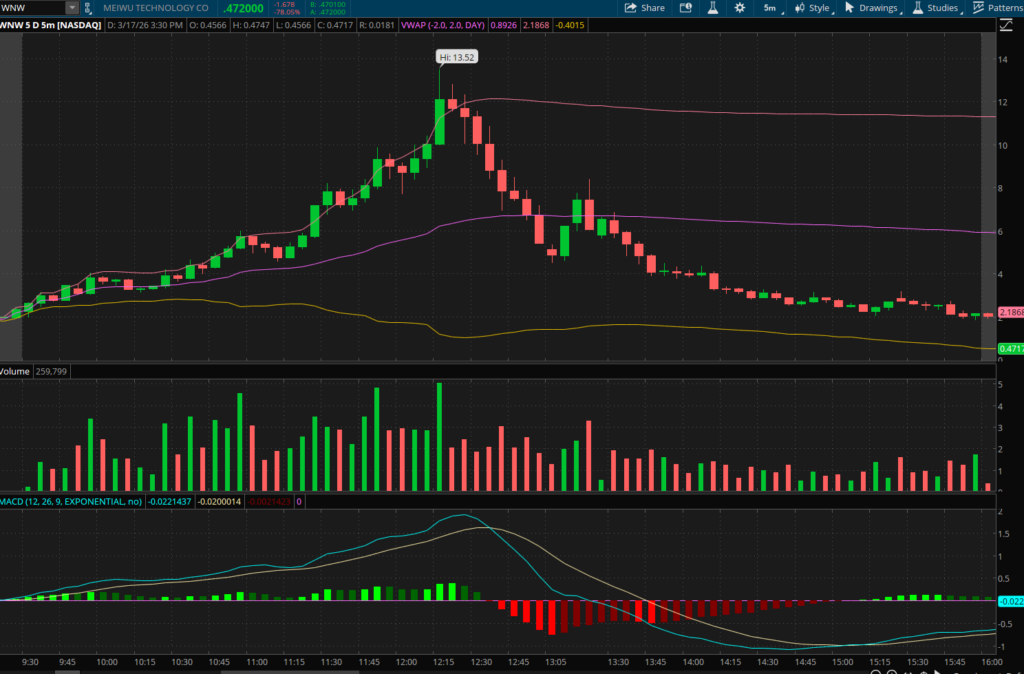Click the Volume panel label
This screenshot has height=674, width=1024.
[16, 371]
